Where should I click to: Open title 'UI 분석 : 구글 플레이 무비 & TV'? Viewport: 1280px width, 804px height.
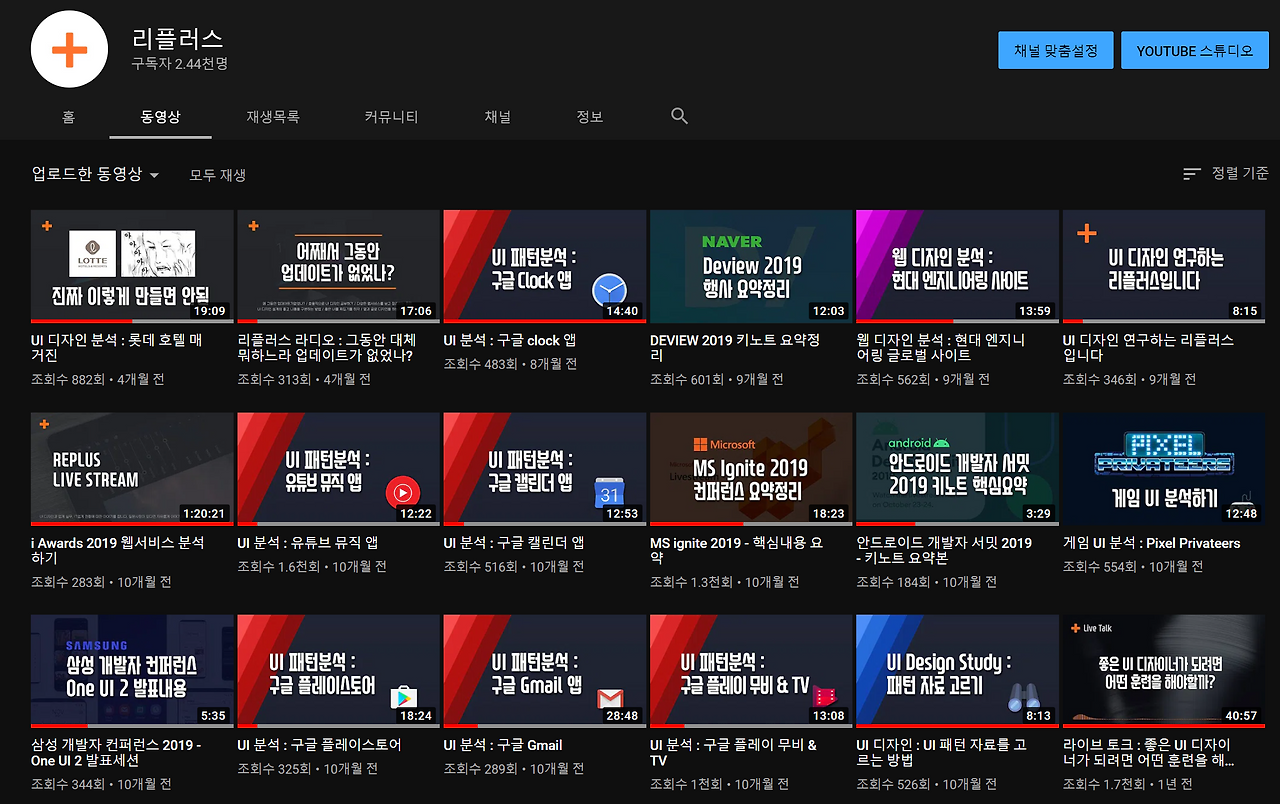coord(733,753)
